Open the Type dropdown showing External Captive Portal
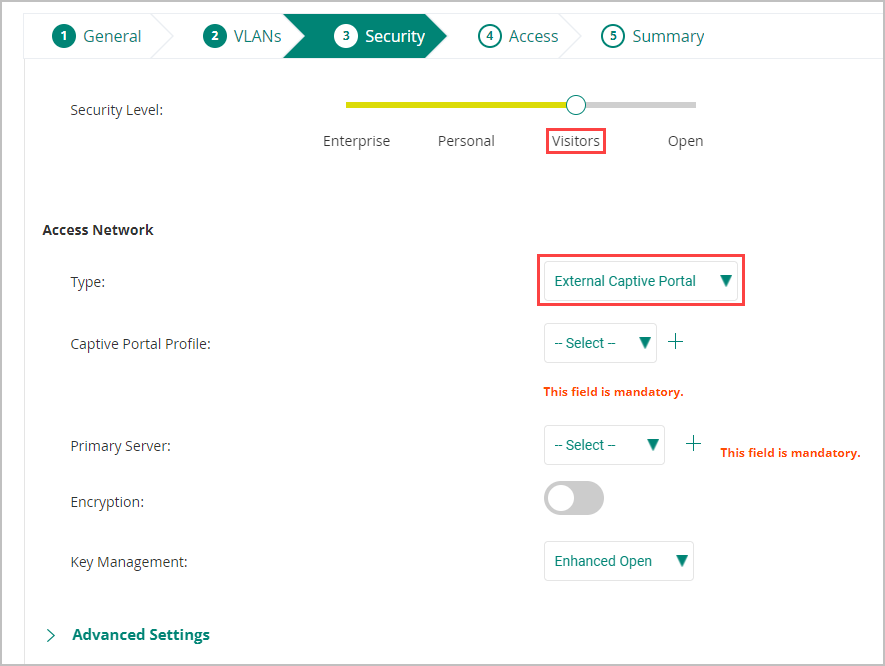The width and height of the screenshot is (885, 666). tap(641, 281)
